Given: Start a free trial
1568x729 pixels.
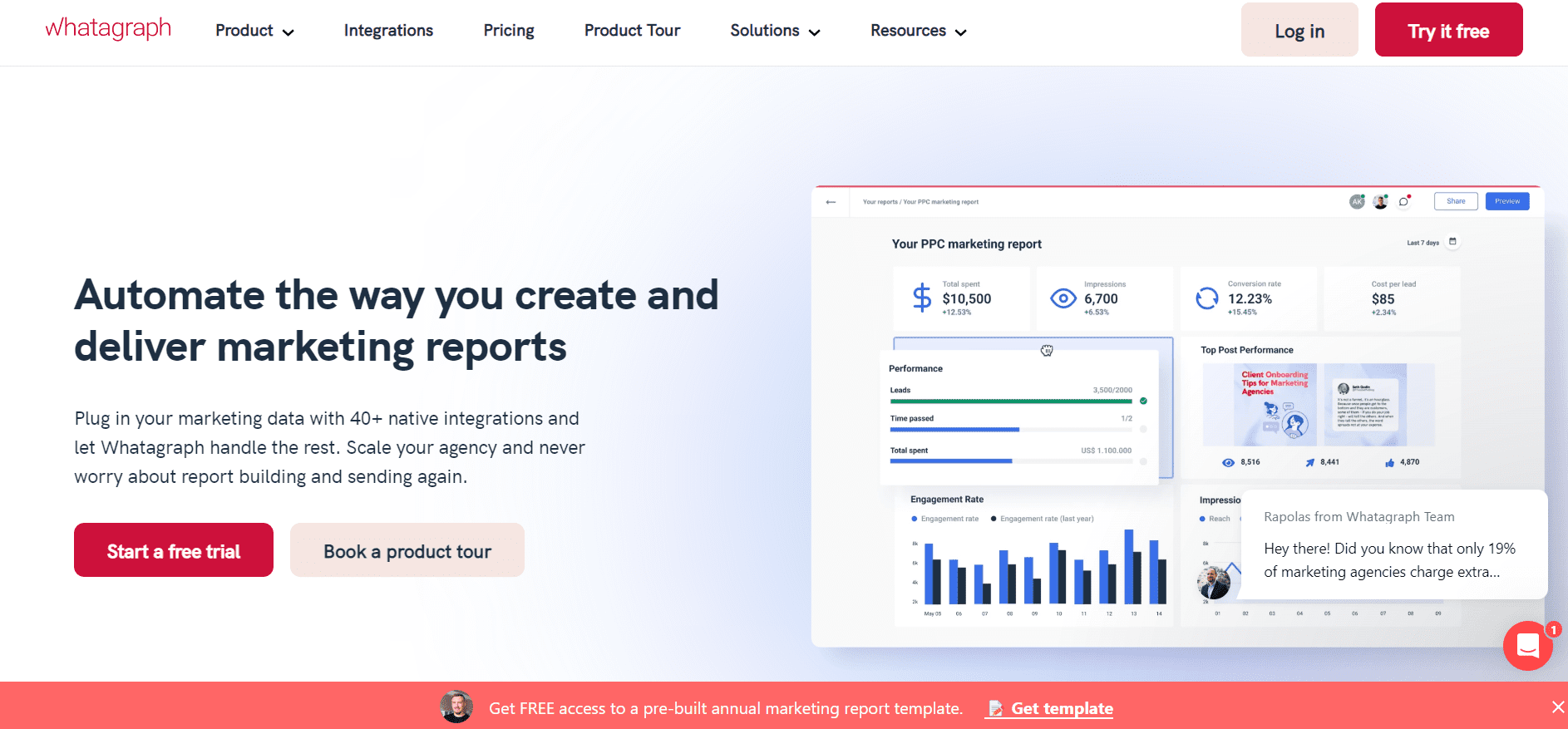Looking at the screenshot, I should click(174, 550).
